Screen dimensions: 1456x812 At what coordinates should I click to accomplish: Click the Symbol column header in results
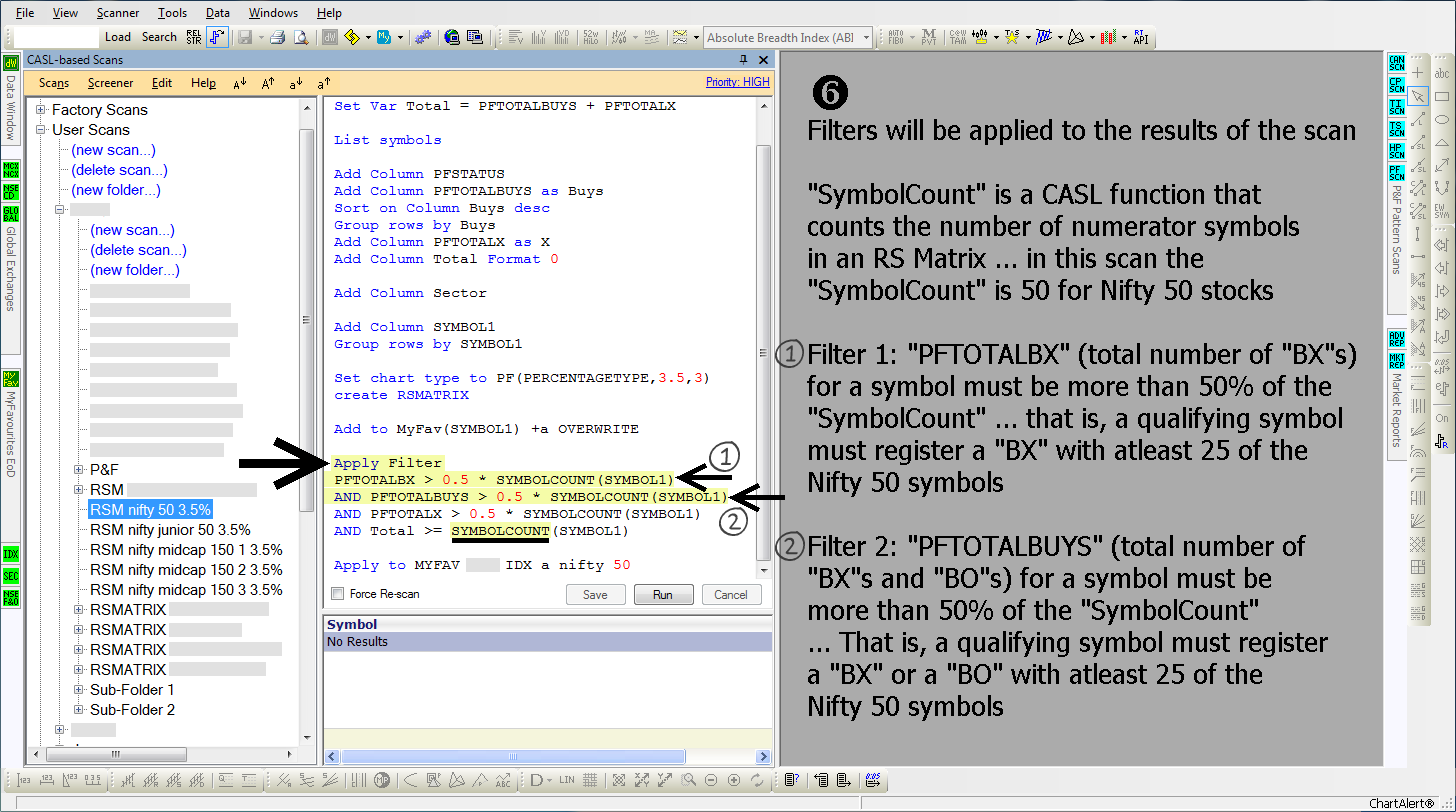coord(548,624)
